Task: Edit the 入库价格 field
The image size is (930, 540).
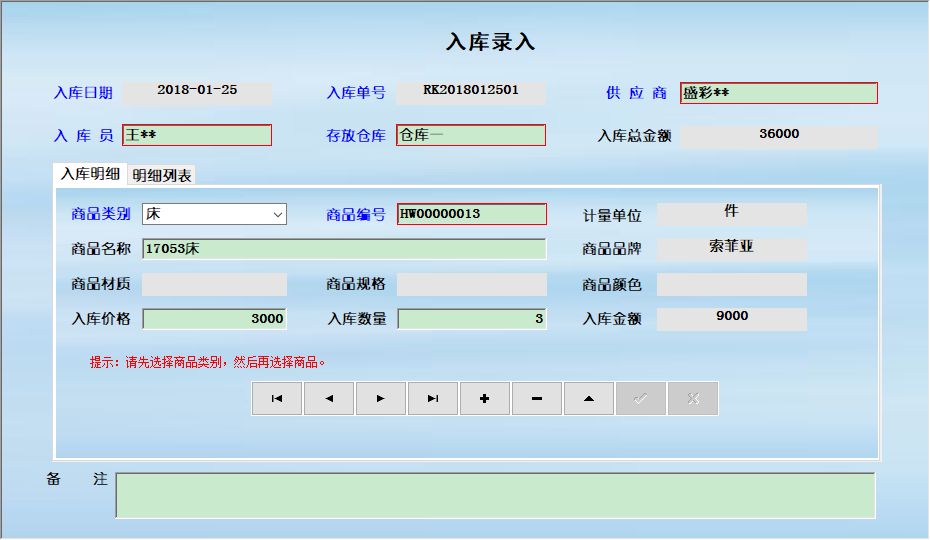Action: point(214,319)
